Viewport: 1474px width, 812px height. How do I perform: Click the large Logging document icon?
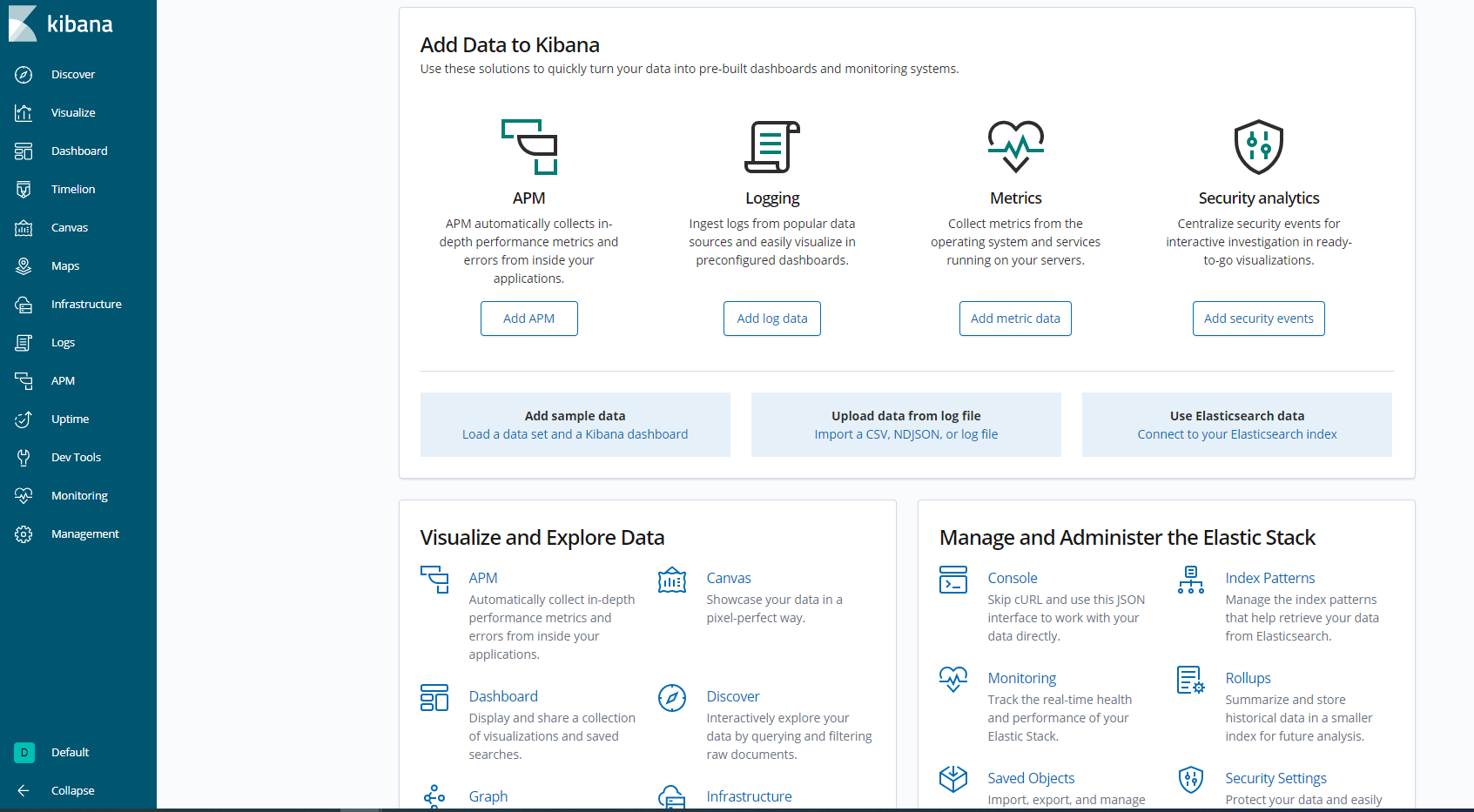click(x=772, y=147)
